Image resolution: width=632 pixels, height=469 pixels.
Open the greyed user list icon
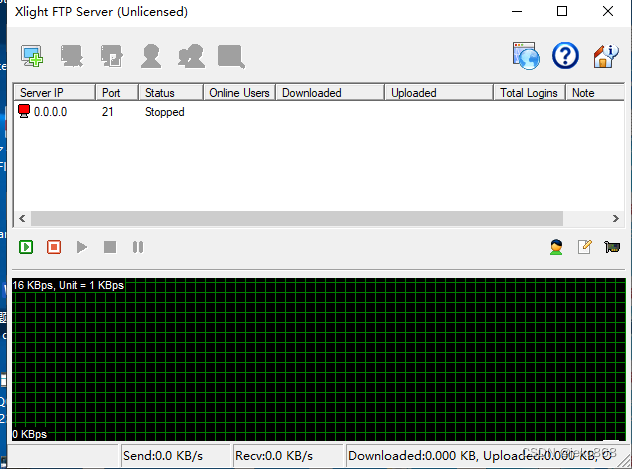click(151, 56)
